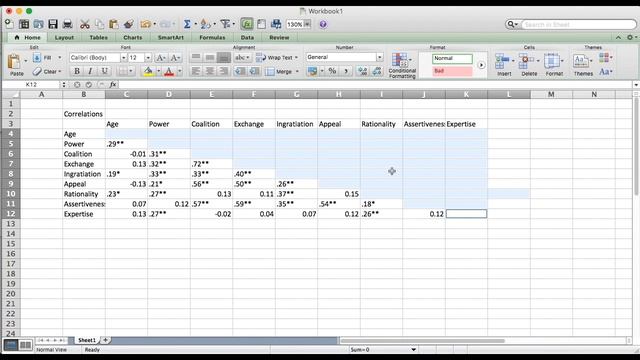Paste with the clipboard icon in the top toolbar
640x360 pixels.
[114, 24]
